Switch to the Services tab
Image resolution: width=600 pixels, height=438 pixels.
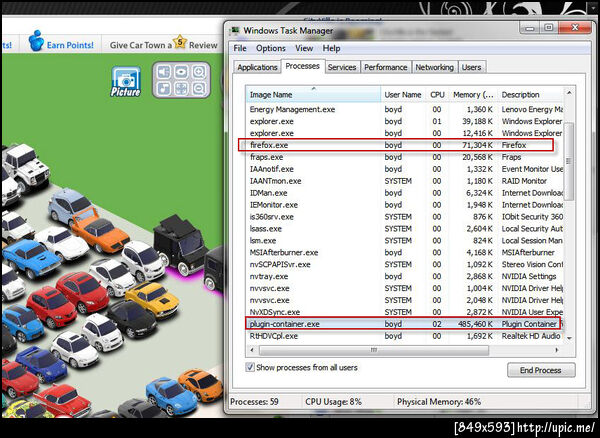coord(342,67)
